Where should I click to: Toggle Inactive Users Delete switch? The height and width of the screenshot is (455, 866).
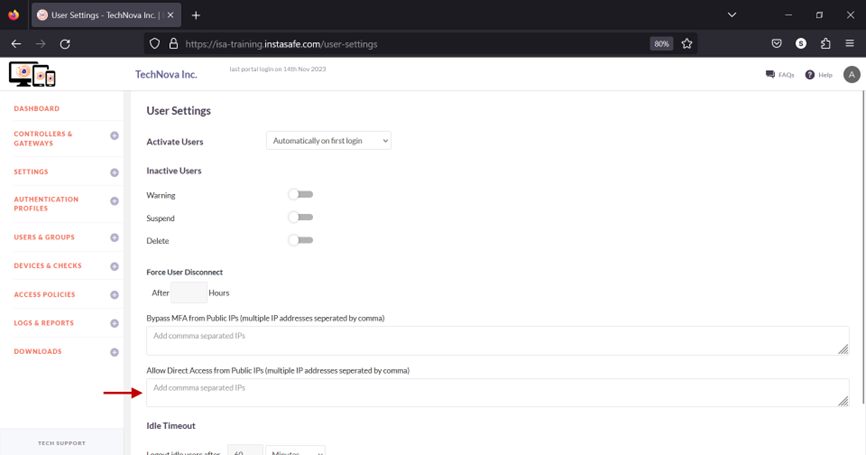coord(300,240)
